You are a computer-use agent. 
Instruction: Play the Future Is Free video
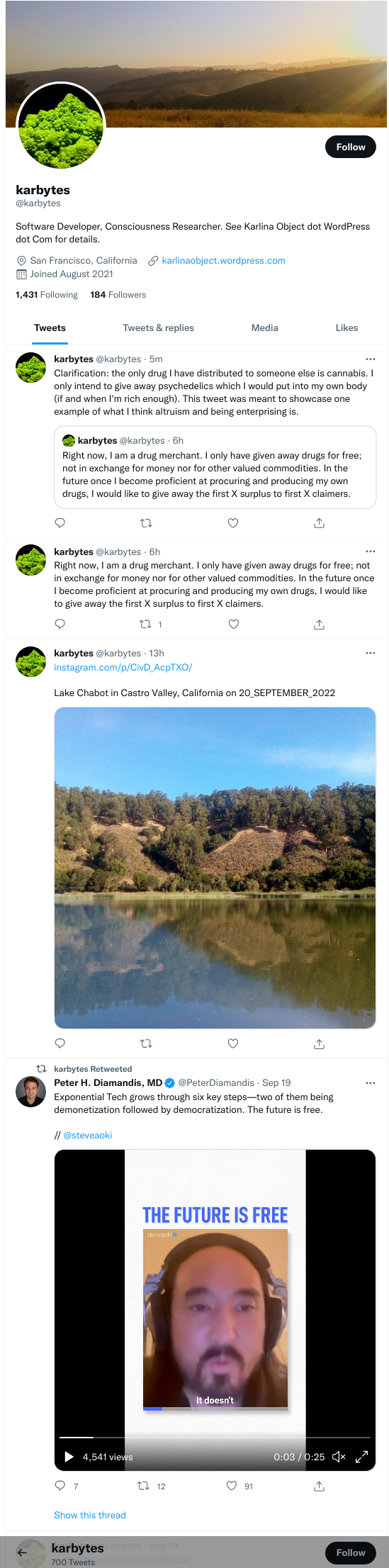pos(69,1457)
